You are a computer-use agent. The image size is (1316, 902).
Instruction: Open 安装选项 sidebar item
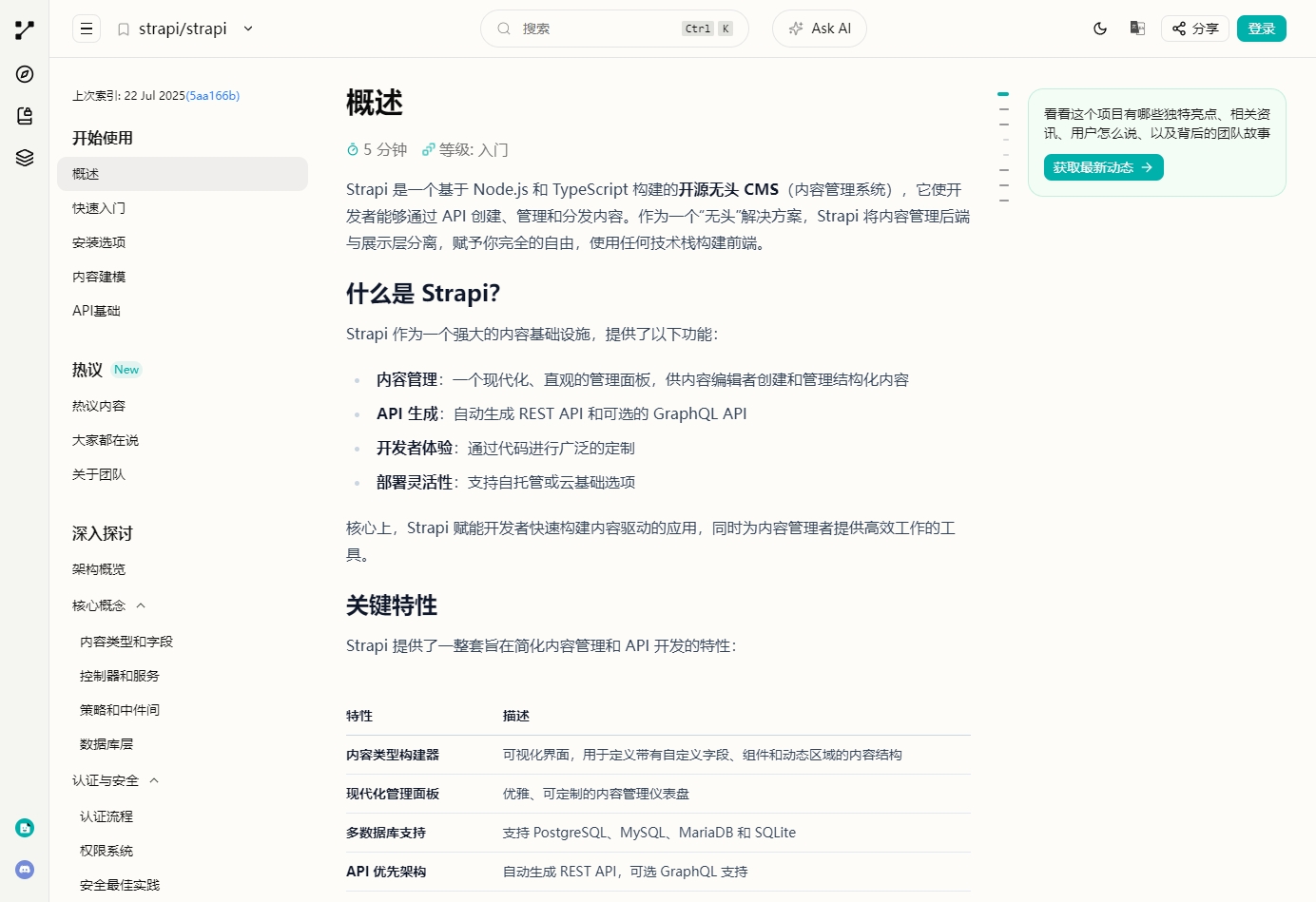(99, 242)
